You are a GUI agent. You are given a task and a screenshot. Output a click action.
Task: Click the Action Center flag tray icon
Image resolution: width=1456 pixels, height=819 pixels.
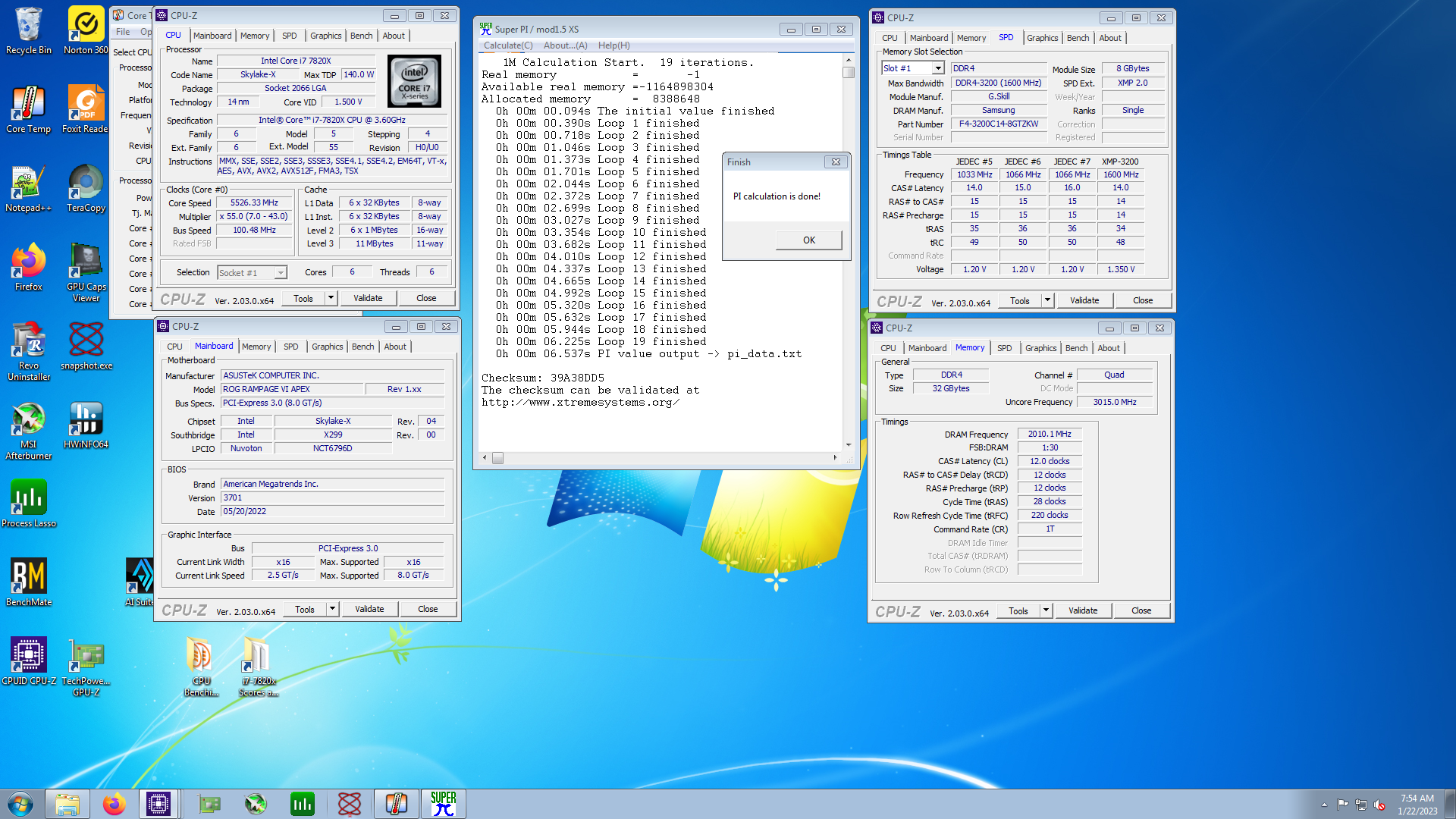point(1342,805)
